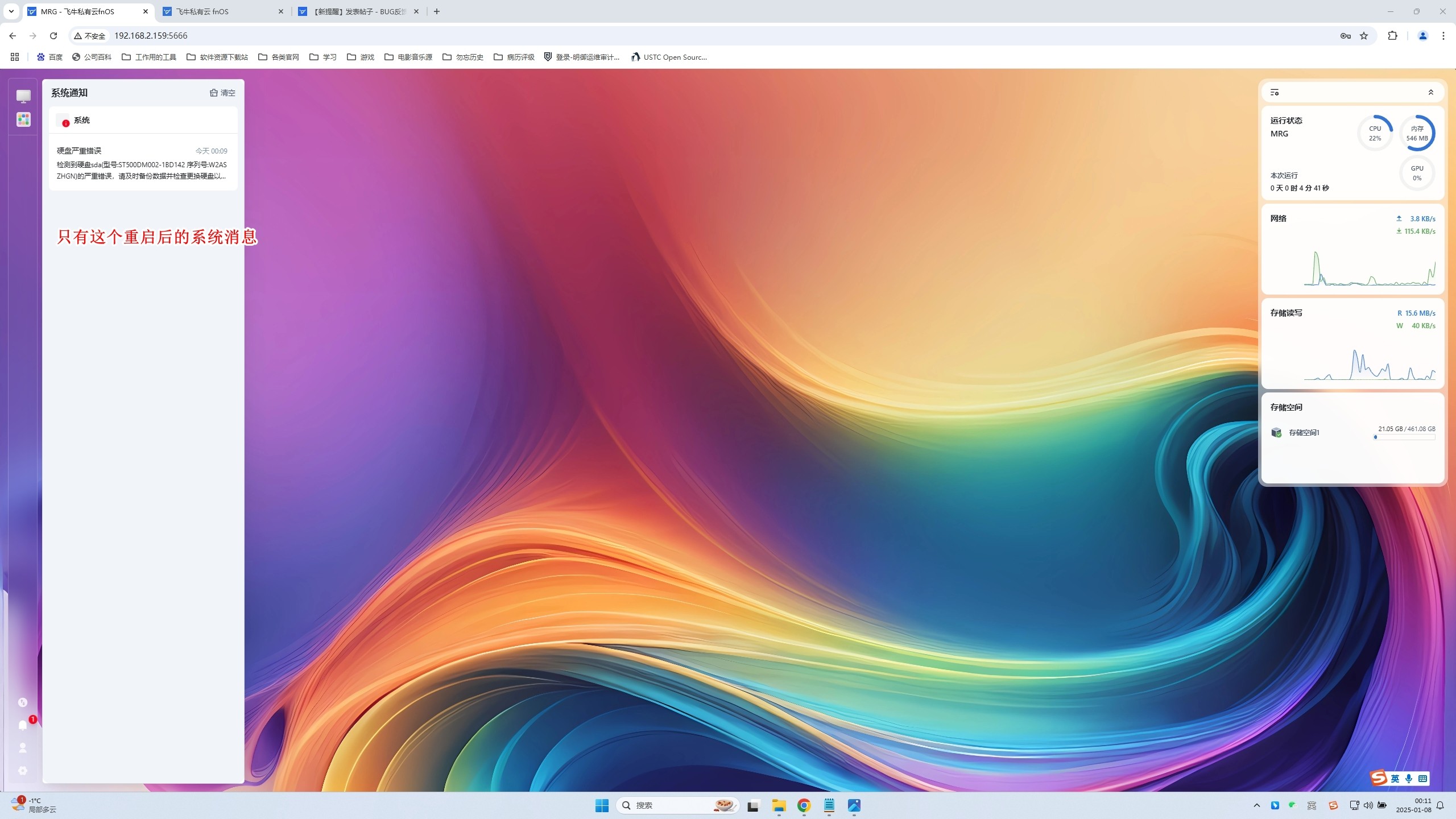Image resolution: width=1456 pixels, height=819 pixels.
Task: Click 清空 to clear system notifications
Action: pyautogui.click(x=222, y=93)
